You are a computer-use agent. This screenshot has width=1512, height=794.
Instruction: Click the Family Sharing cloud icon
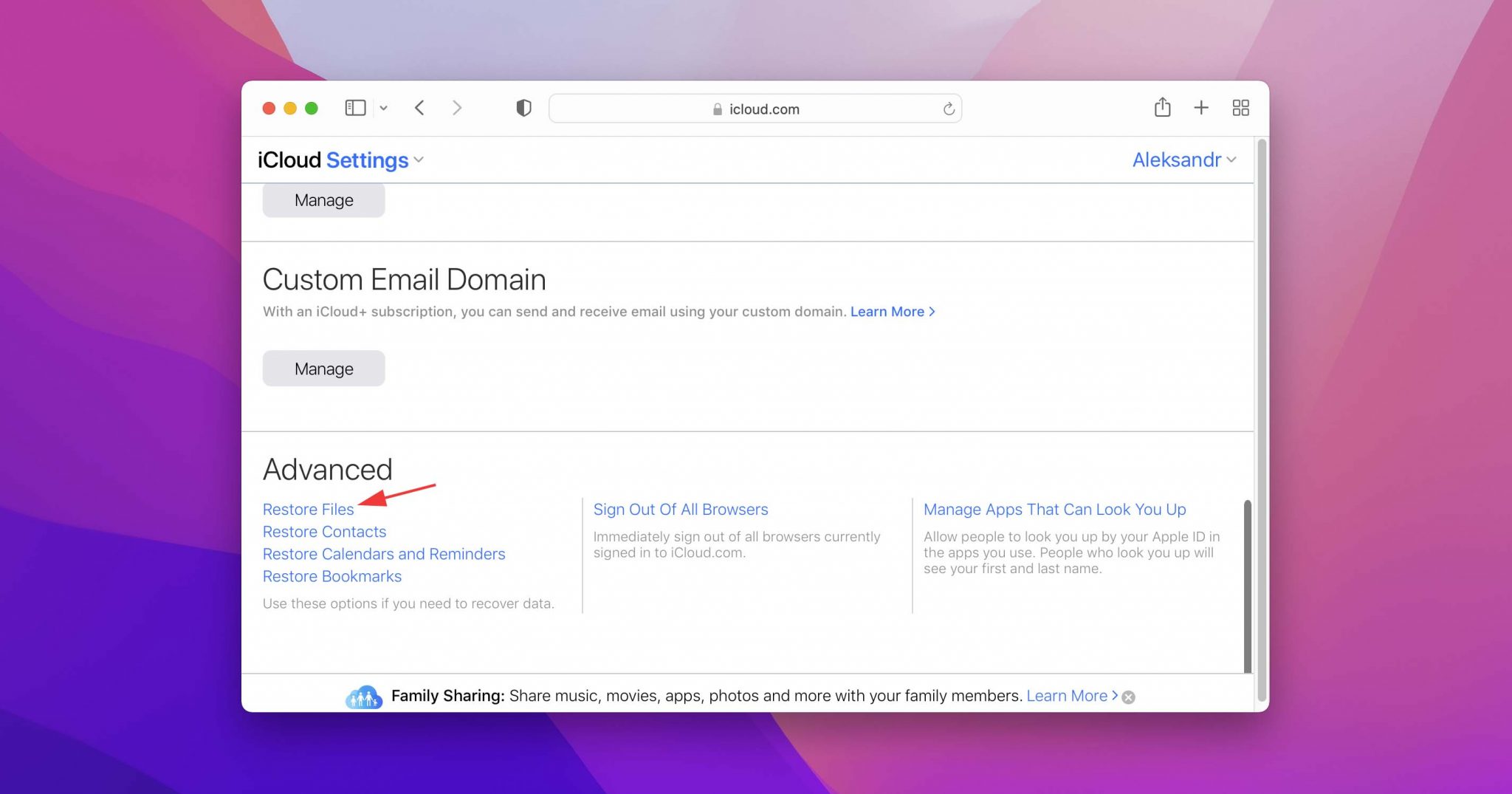364,697
